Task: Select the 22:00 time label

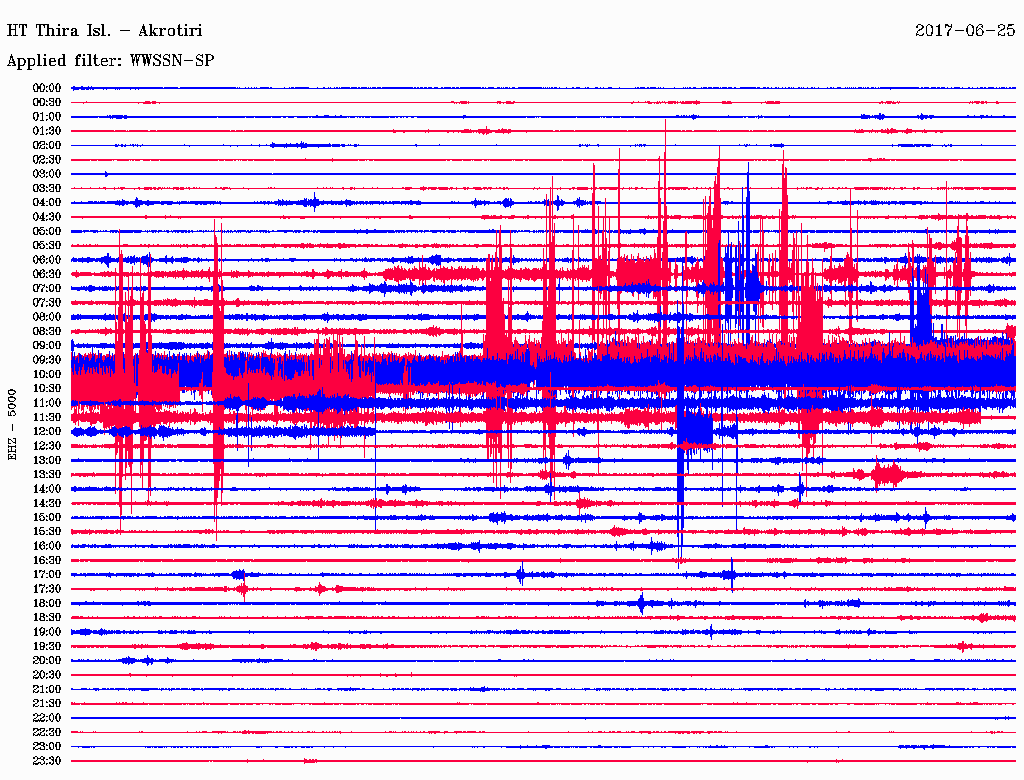Action: click(x=46, y=719)
